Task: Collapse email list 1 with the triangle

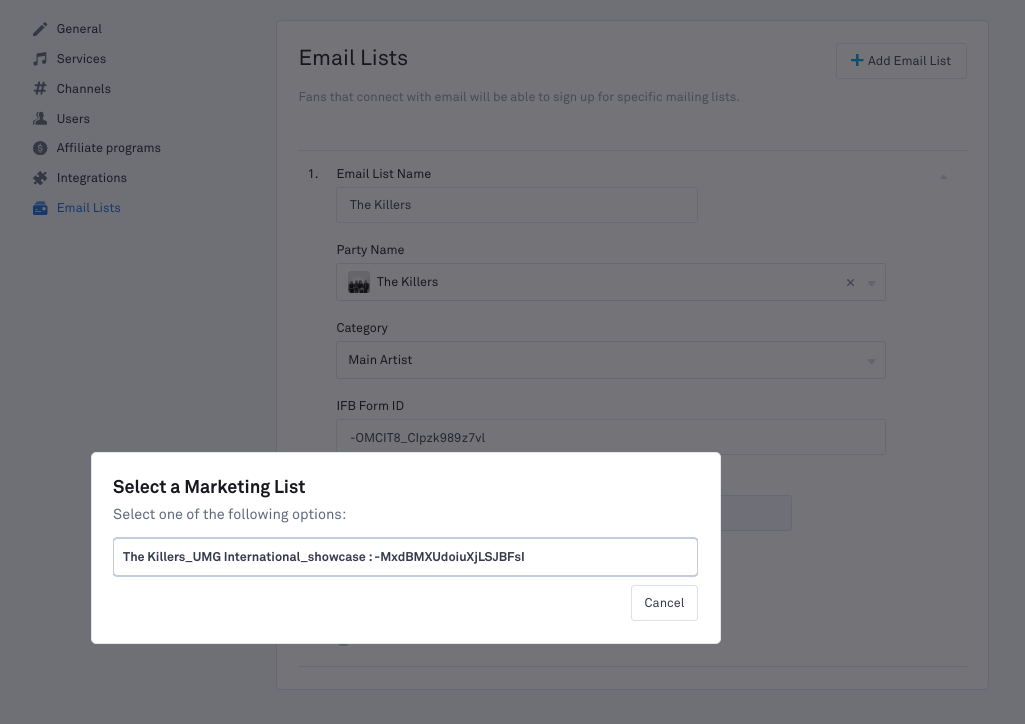Action: (x=943, y=176)
